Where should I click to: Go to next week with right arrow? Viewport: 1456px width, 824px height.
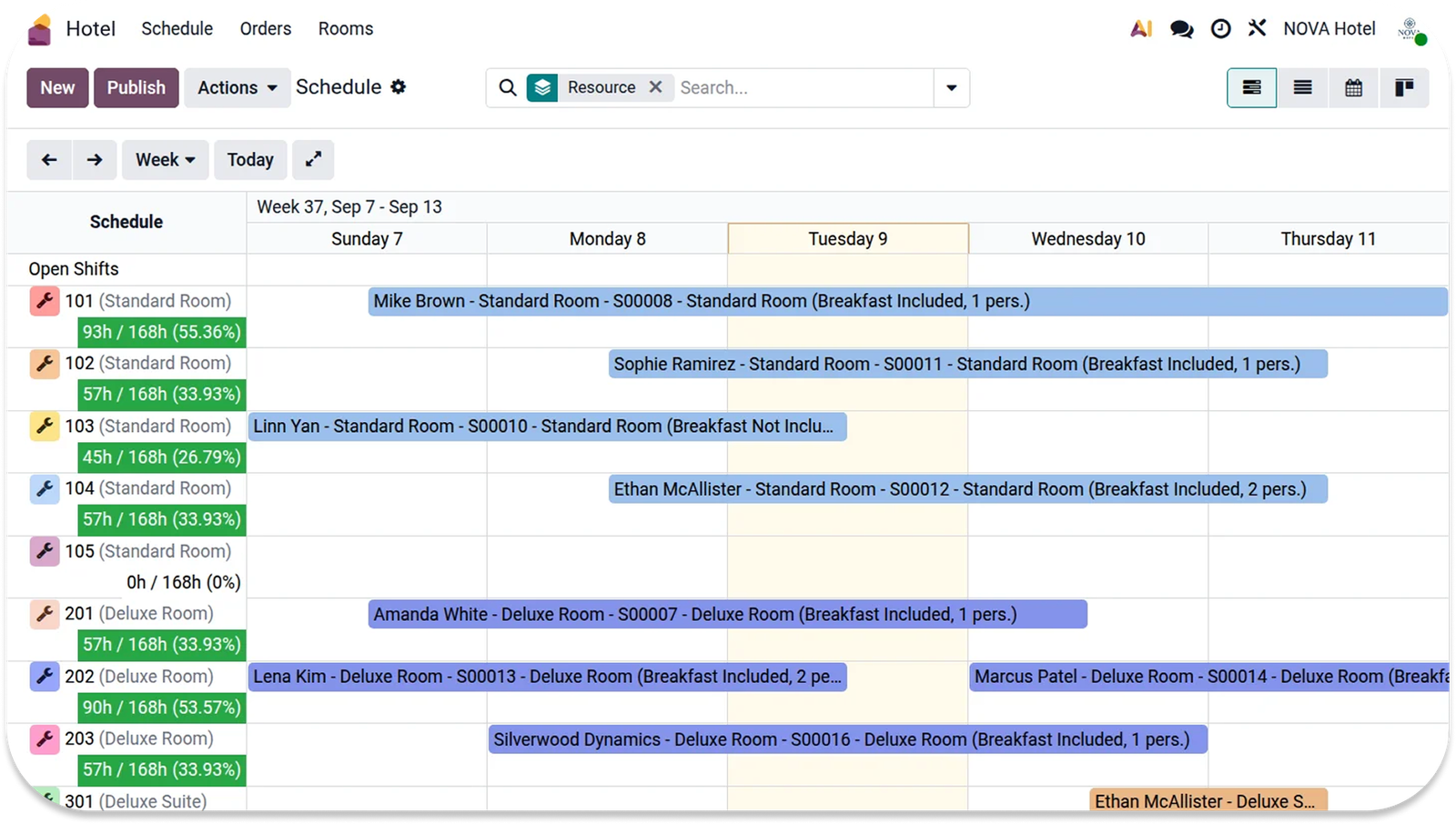(x=95, y=160)
